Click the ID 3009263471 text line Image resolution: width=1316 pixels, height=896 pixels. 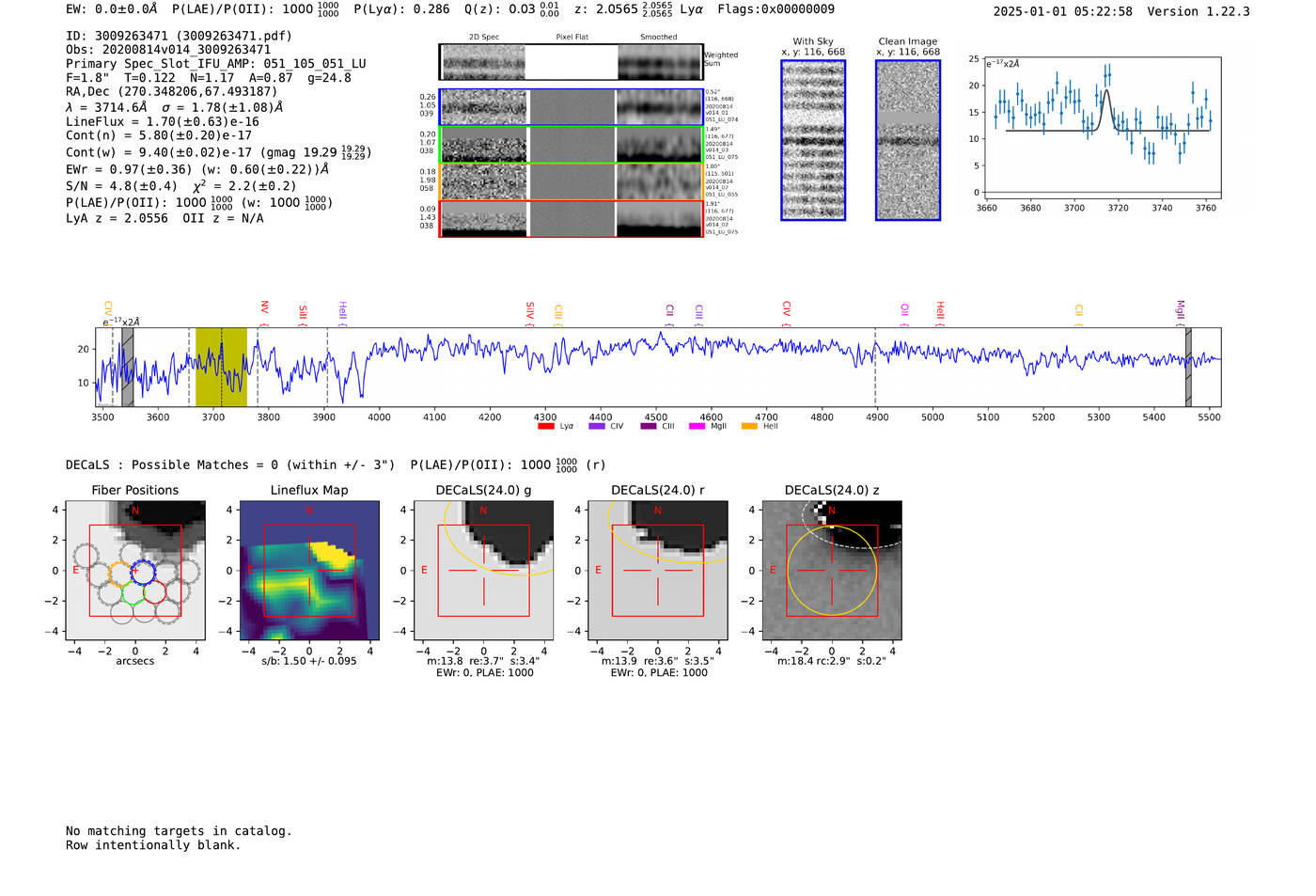pyautogui.click(x=179, y=36)
